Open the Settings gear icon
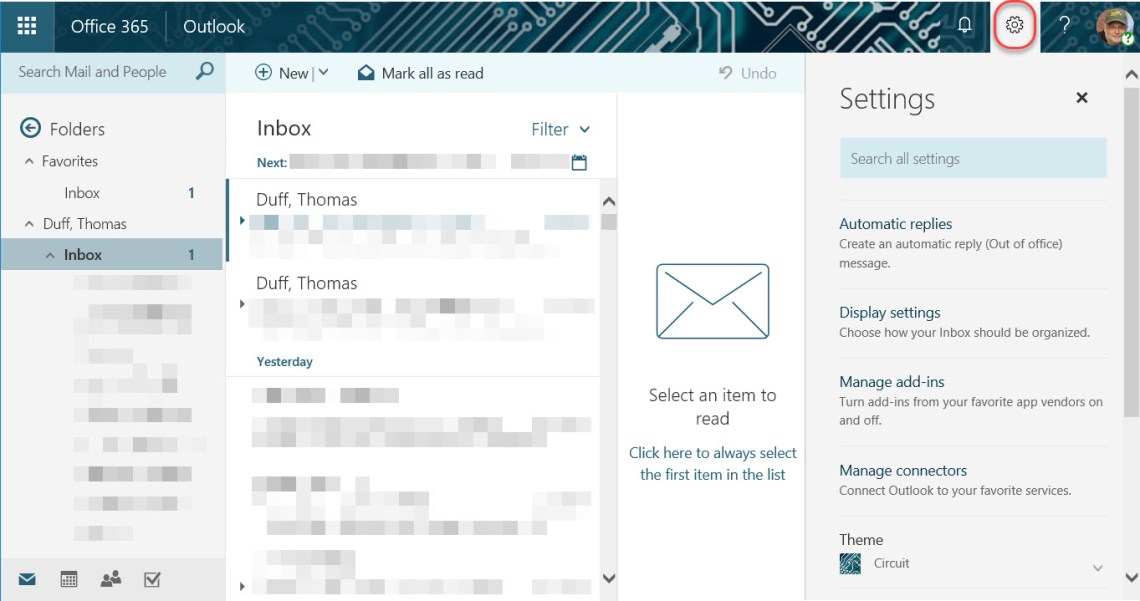Image resolution: width=1140 pixels, height=601 pixels. 1013,26
